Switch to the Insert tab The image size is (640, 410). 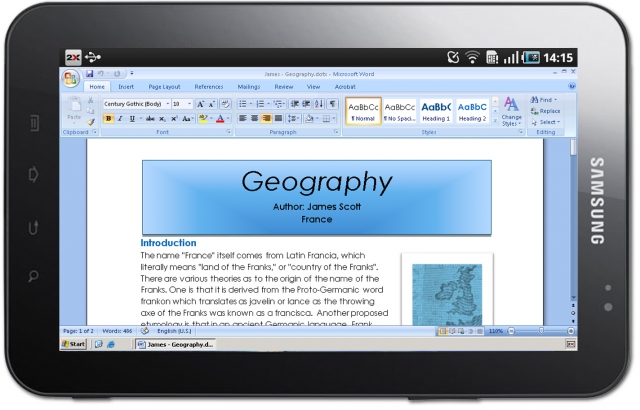(x=126, y=87)
